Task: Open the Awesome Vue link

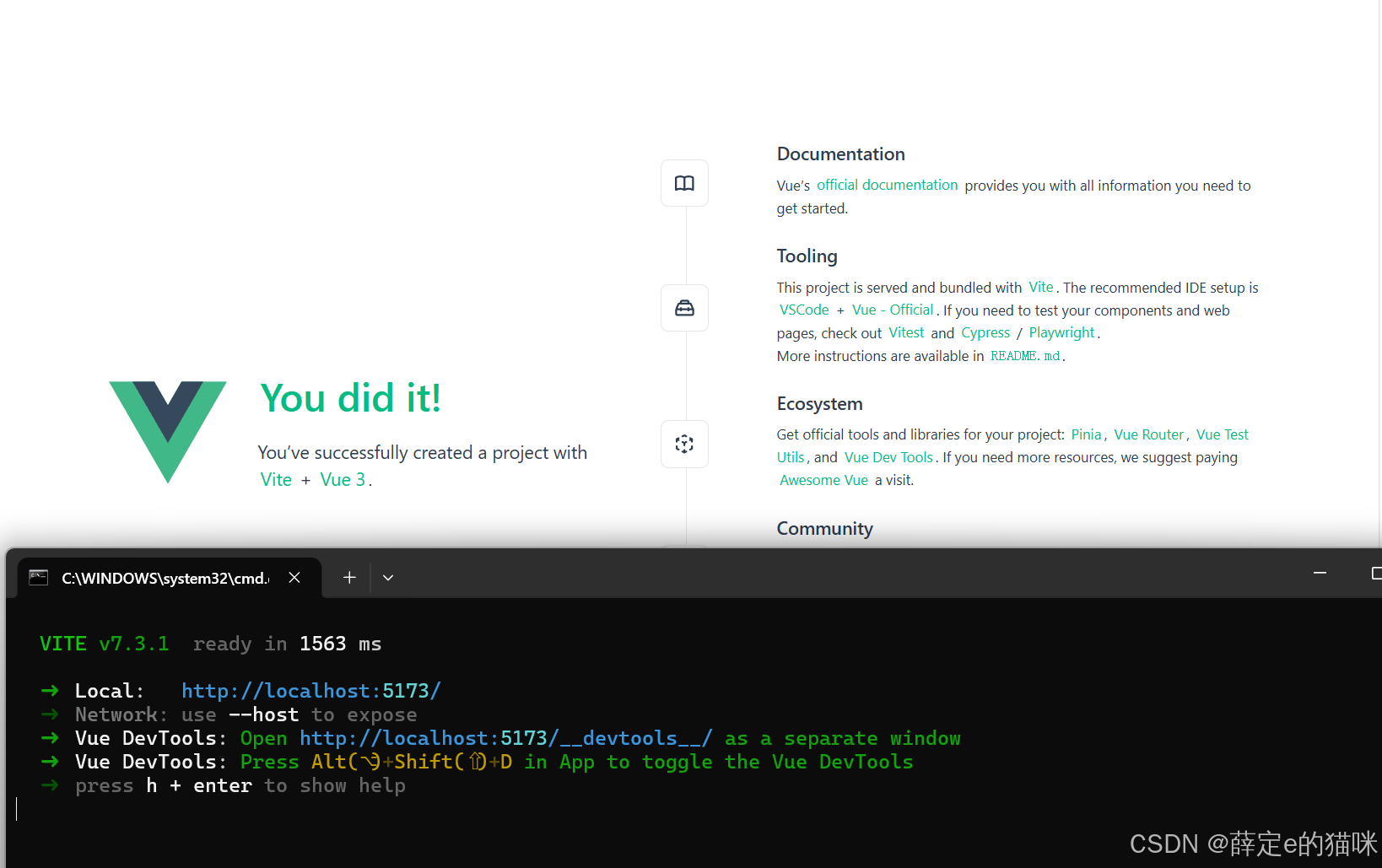Action: pos(823,480)
